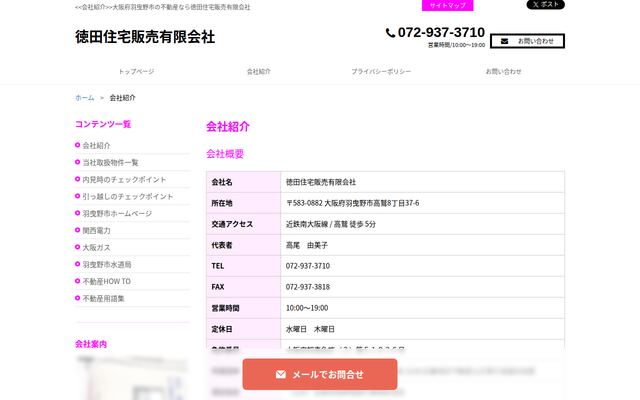The image size is (640, 400).
Task: Click the 会社紹介 breadcrumb text
Action: point(122,98)
